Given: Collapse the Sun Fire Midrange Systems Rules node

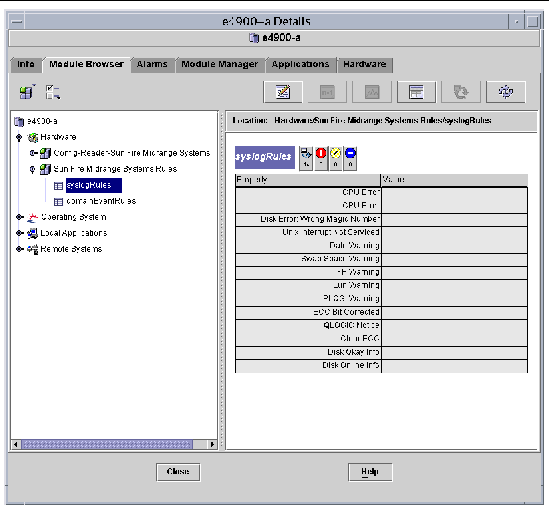Looking at the screenshot, I should point(32,169).
